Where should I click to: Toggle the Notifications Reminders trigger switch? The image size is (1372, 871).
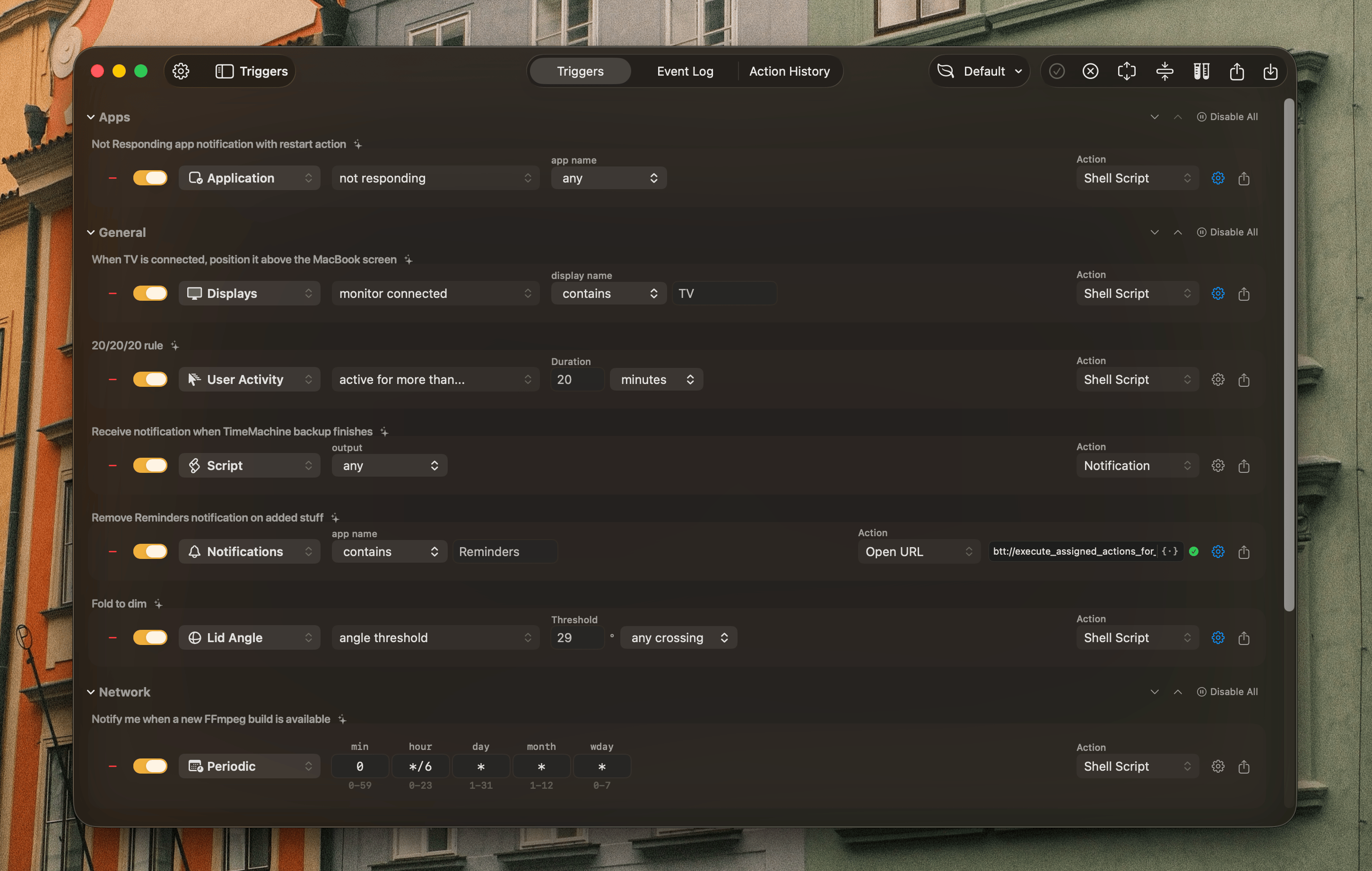[150, 551]
